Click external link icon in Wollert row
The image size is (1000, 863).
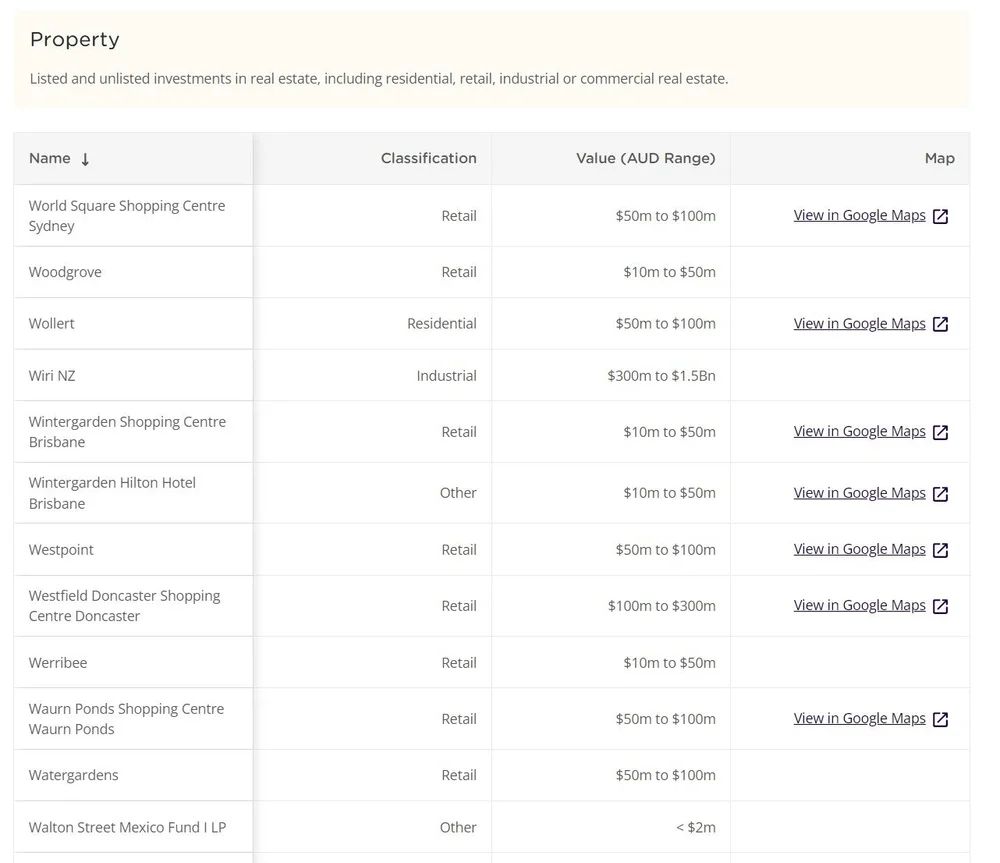point(940,324)
